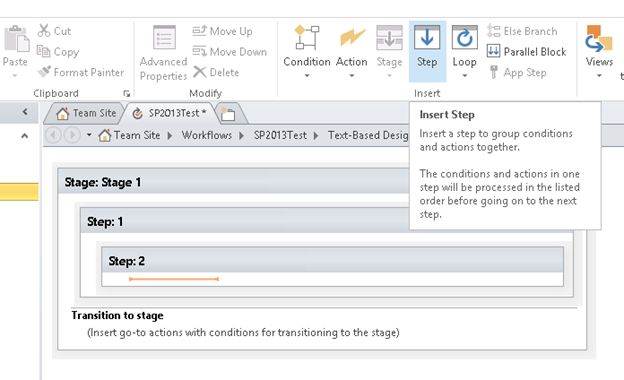The image size is (624, 380).
Task: Expand arrow after Workflows breadcrumb
Action: tap(242, 135)
